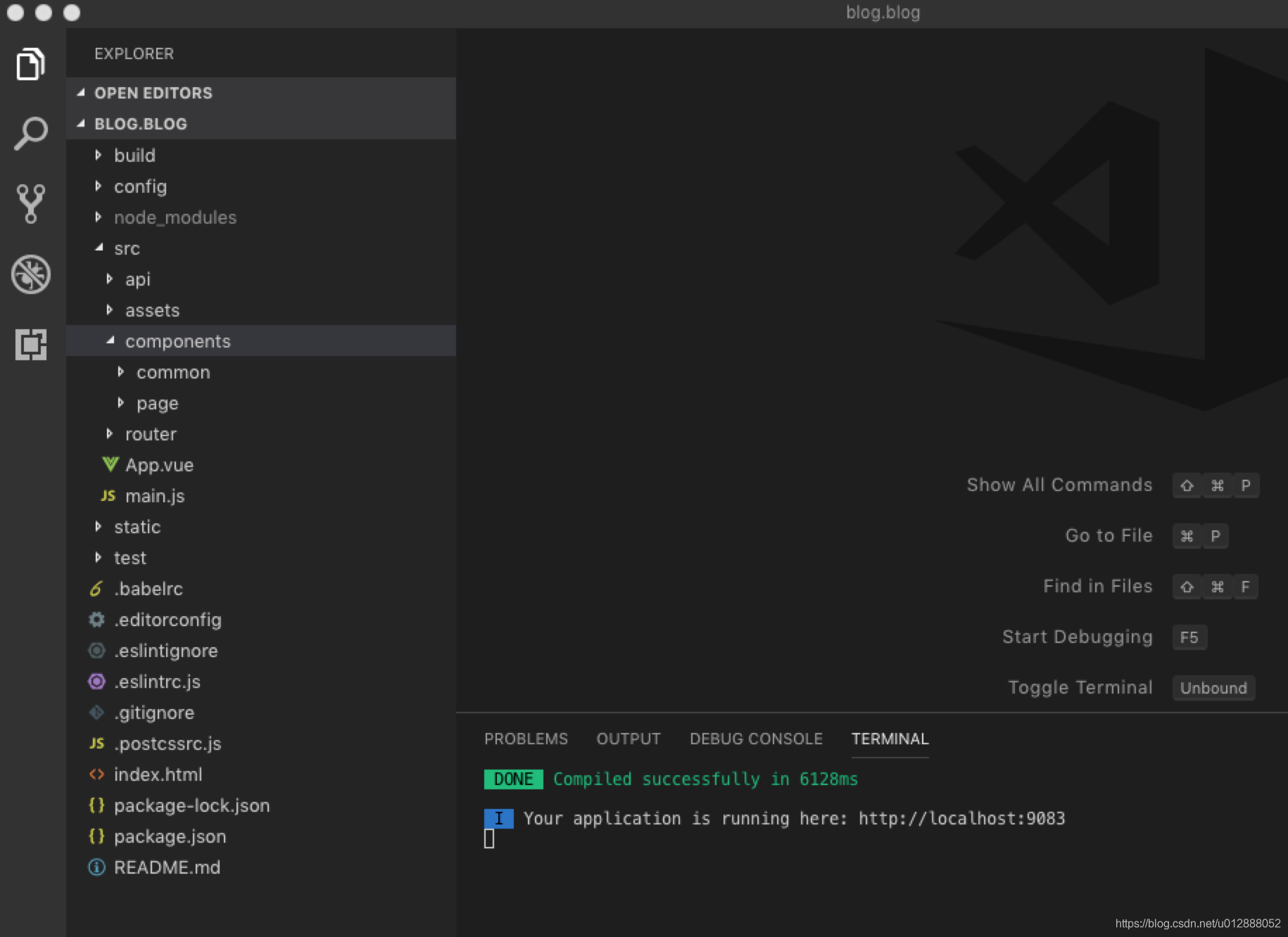This screenshot has width=1288, height=937.
Task: Click the HTML icon beside index.html
Action: pyautogui.click(x=96, y=774)
